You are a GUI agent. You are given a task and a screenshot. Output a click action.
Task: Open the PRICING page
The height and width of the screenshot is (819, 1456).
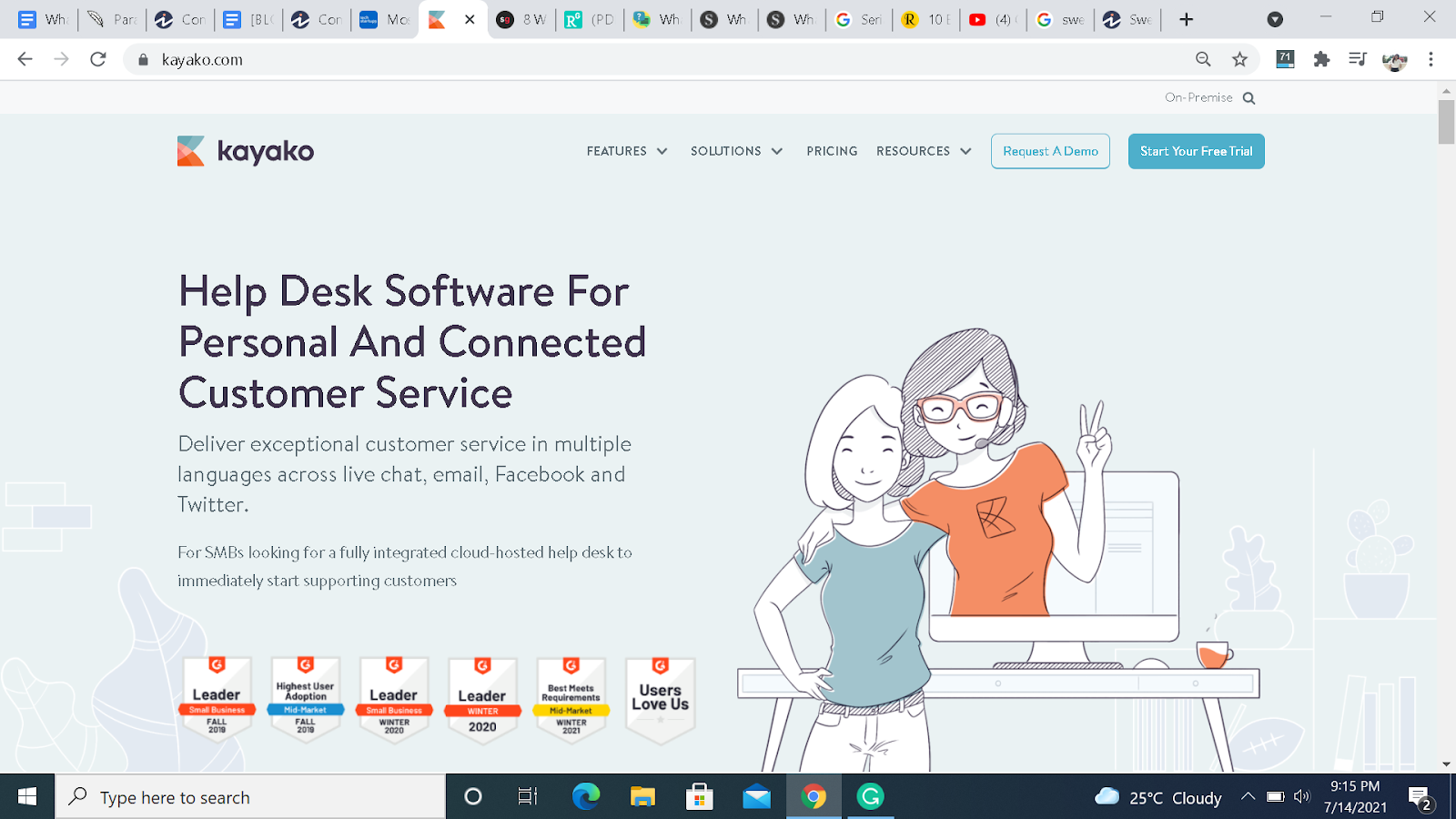(832, 151)
